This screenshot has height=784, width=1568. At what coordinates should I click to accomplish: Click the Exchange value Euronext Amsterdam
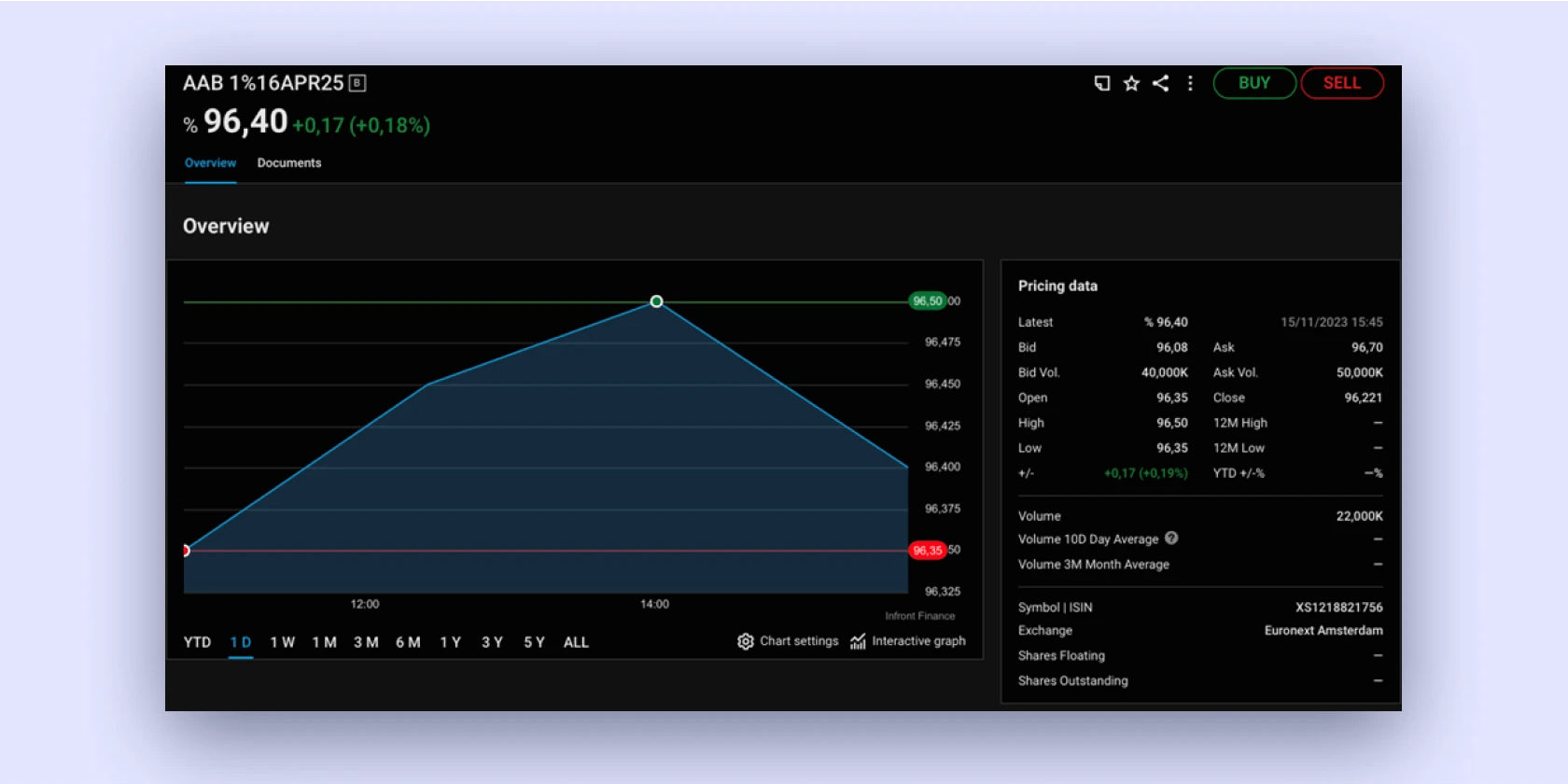click(x=1323, y=631)
